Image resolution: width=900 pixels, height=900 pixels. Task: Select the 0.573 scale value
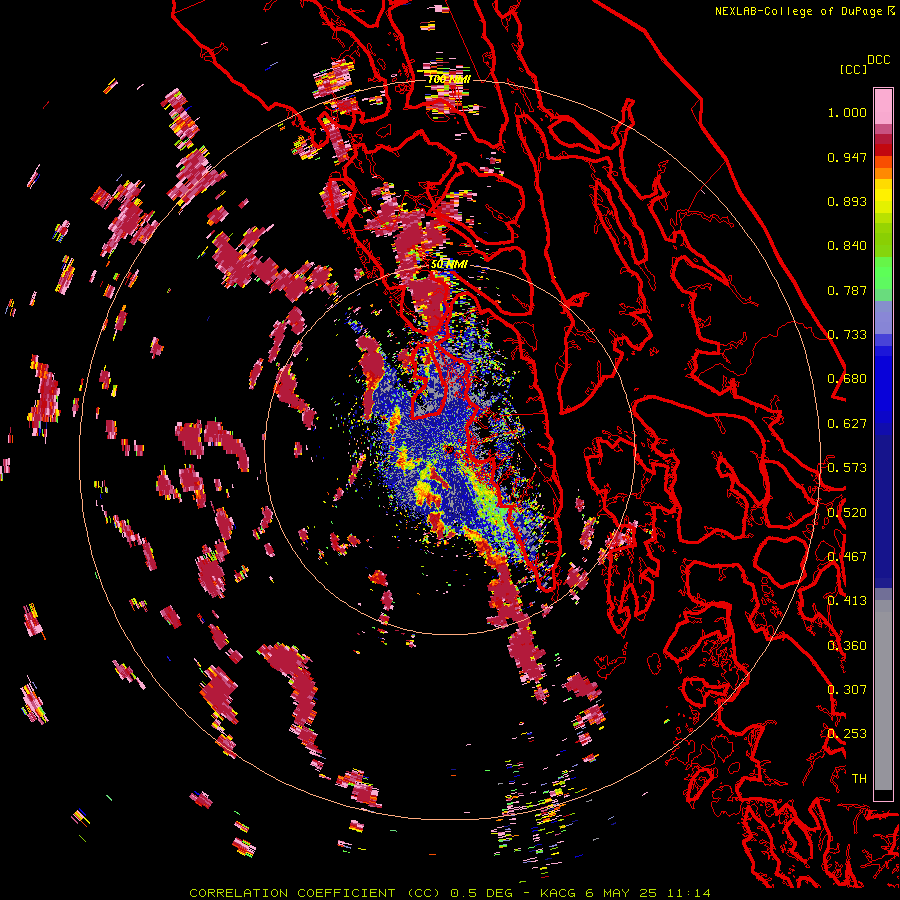coord(847,468)
